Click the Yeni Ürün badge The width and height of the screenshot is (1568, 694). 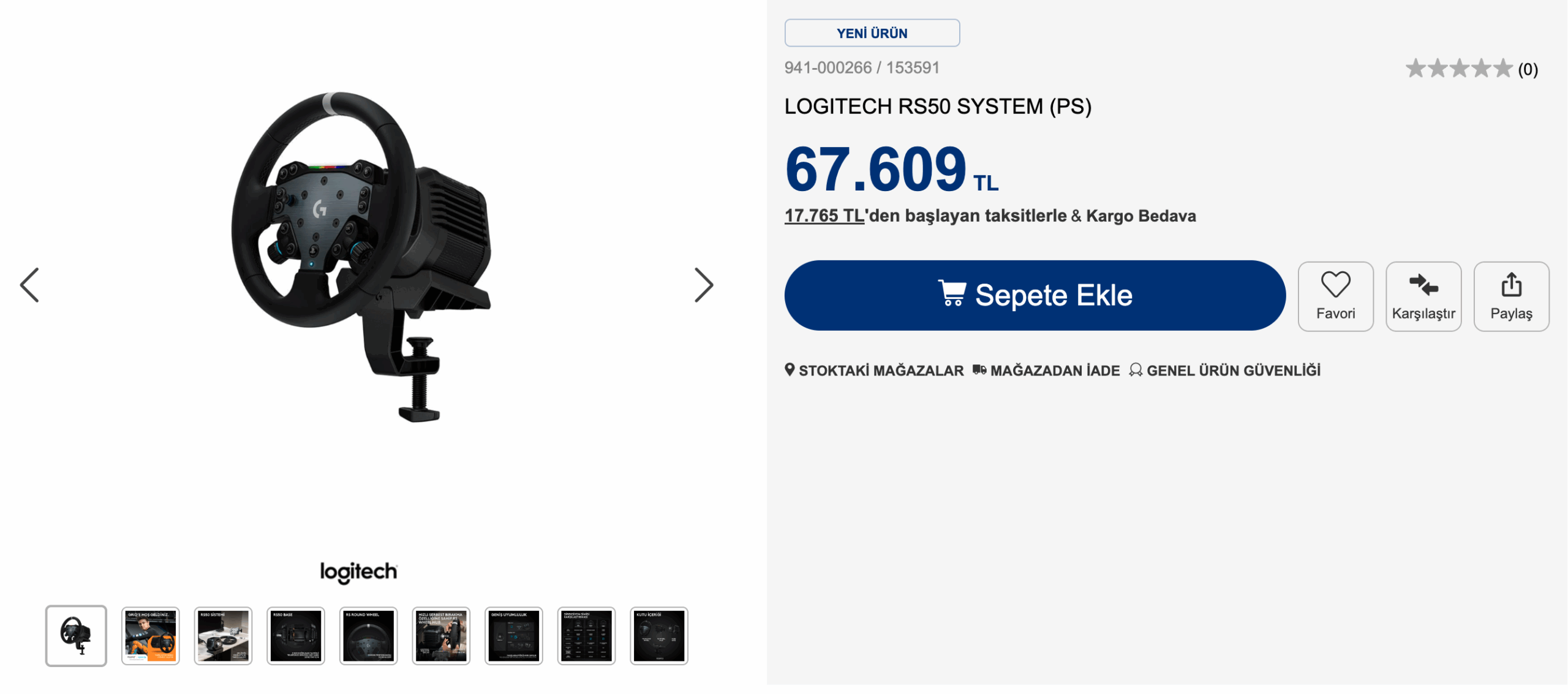(872, 33)
